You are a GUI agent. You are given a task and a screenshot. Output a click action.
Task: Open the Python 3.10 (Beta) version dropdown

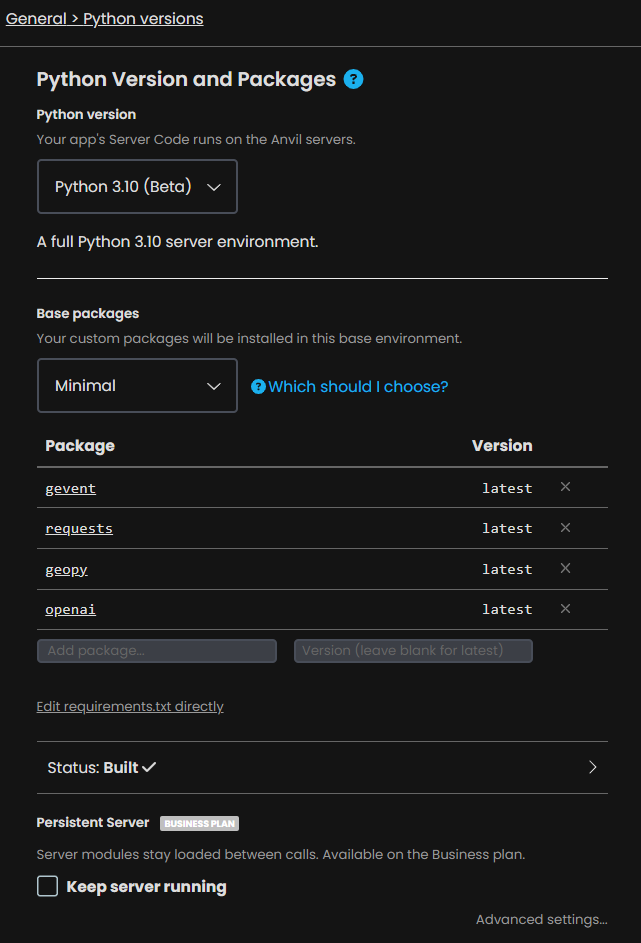coord(137,186)
